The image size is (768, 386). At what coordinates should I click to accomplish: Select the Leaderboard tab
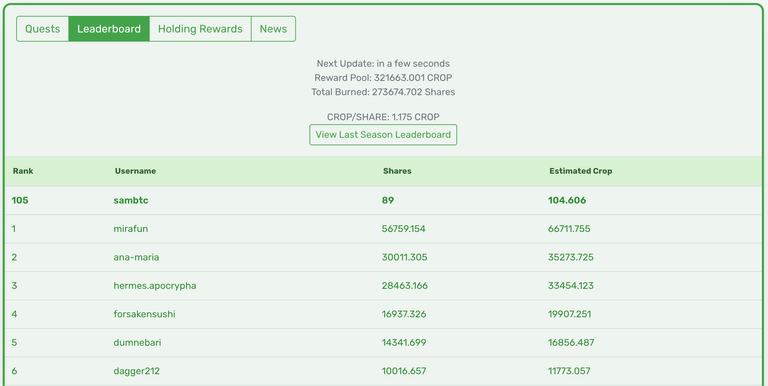[109, 29]
